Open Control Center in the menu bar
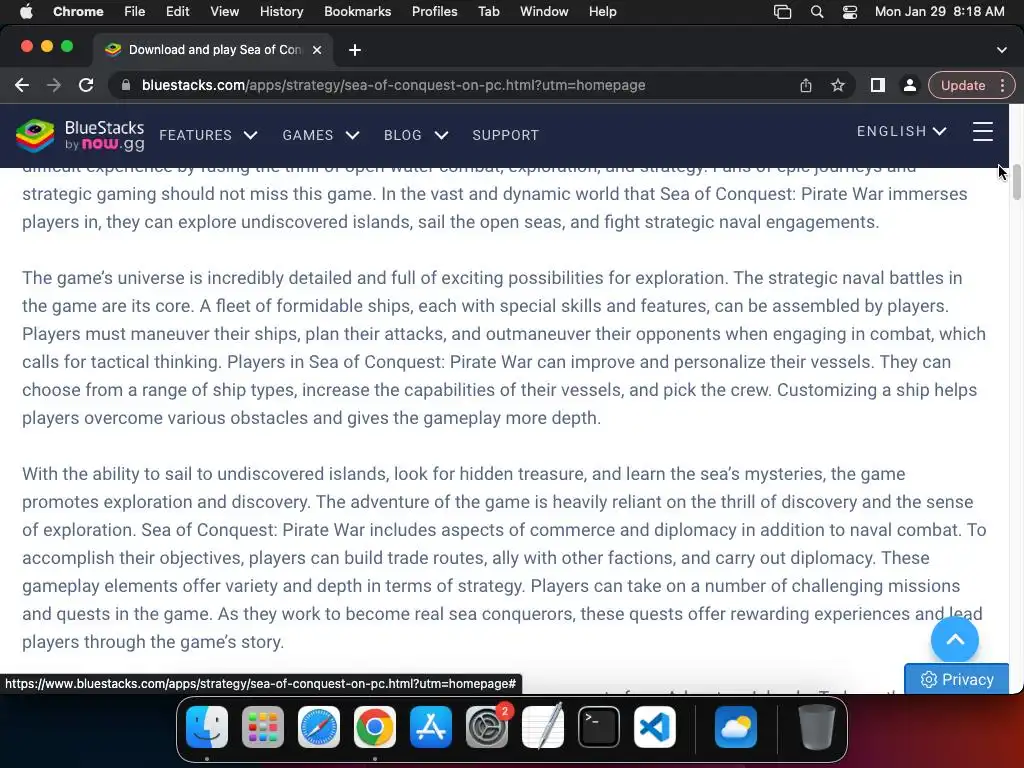 point(850,12)
